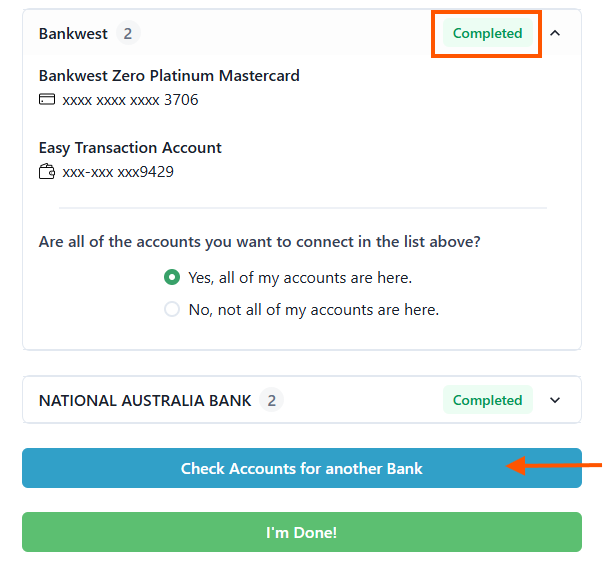Click the masked account number ending 9429

click(x=118, y=172)
